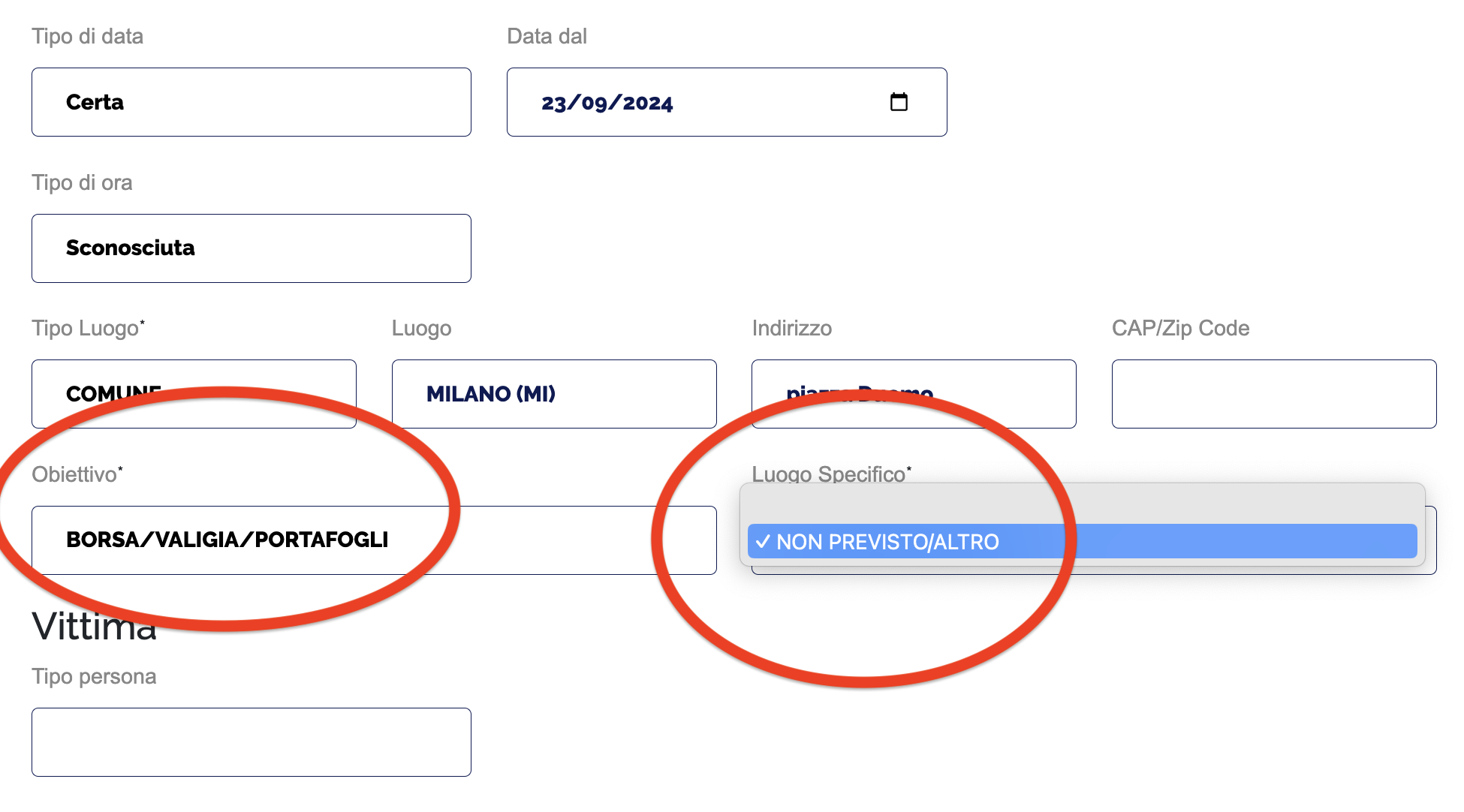1464x812 pixels.
Task: Select the day value 23 in the date
Action: [x=553, y=103]
